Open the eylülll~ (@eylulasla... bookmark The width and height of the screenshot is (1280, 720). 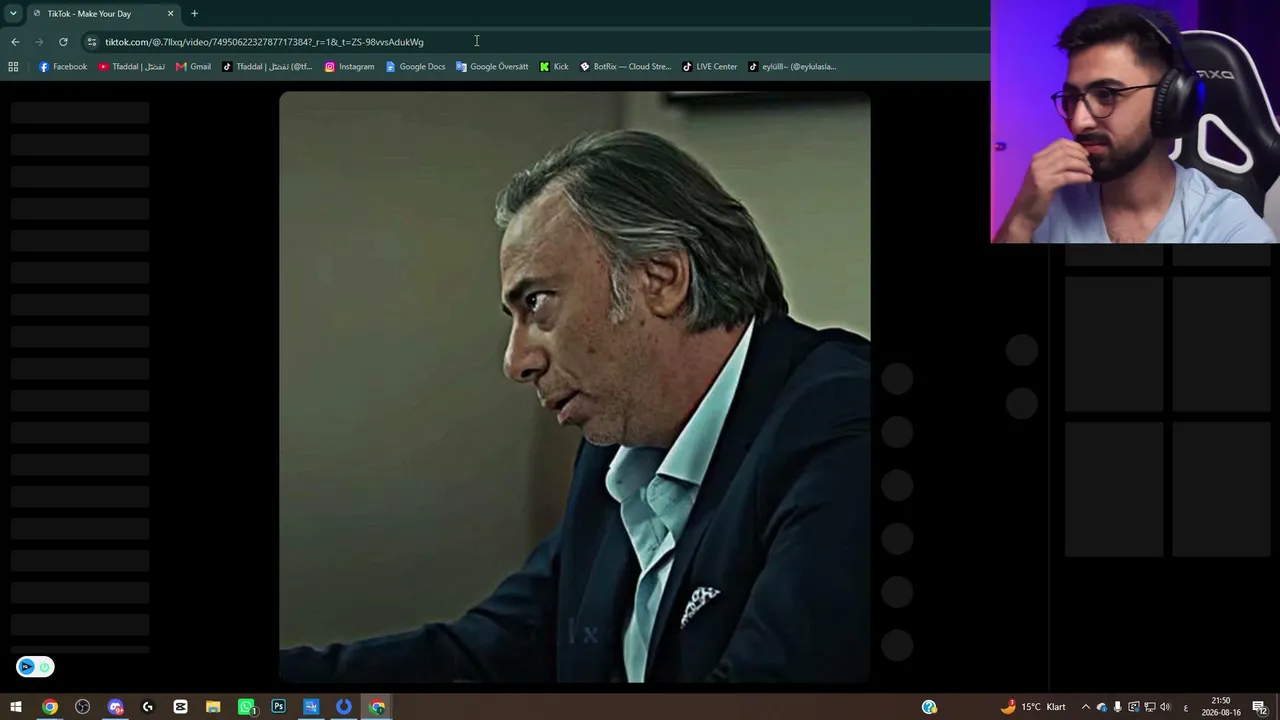792,67
